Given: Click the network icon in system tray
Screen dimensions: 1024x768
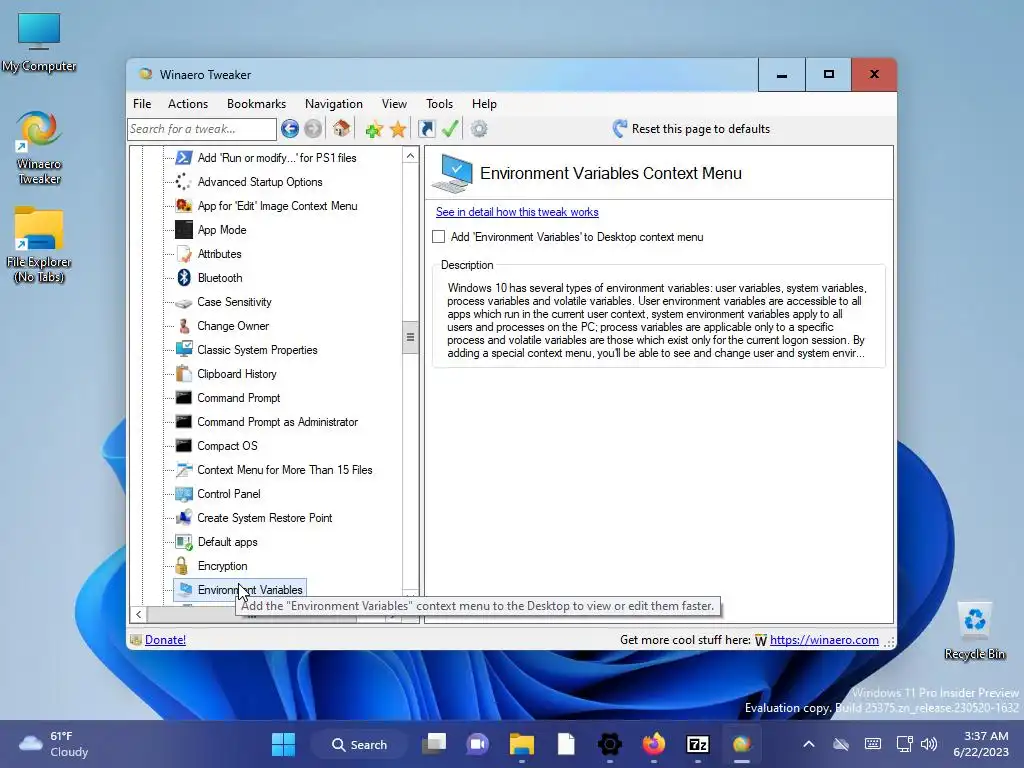Looking at the screenshot, I should pyautogui.click(x=904, y=744).
